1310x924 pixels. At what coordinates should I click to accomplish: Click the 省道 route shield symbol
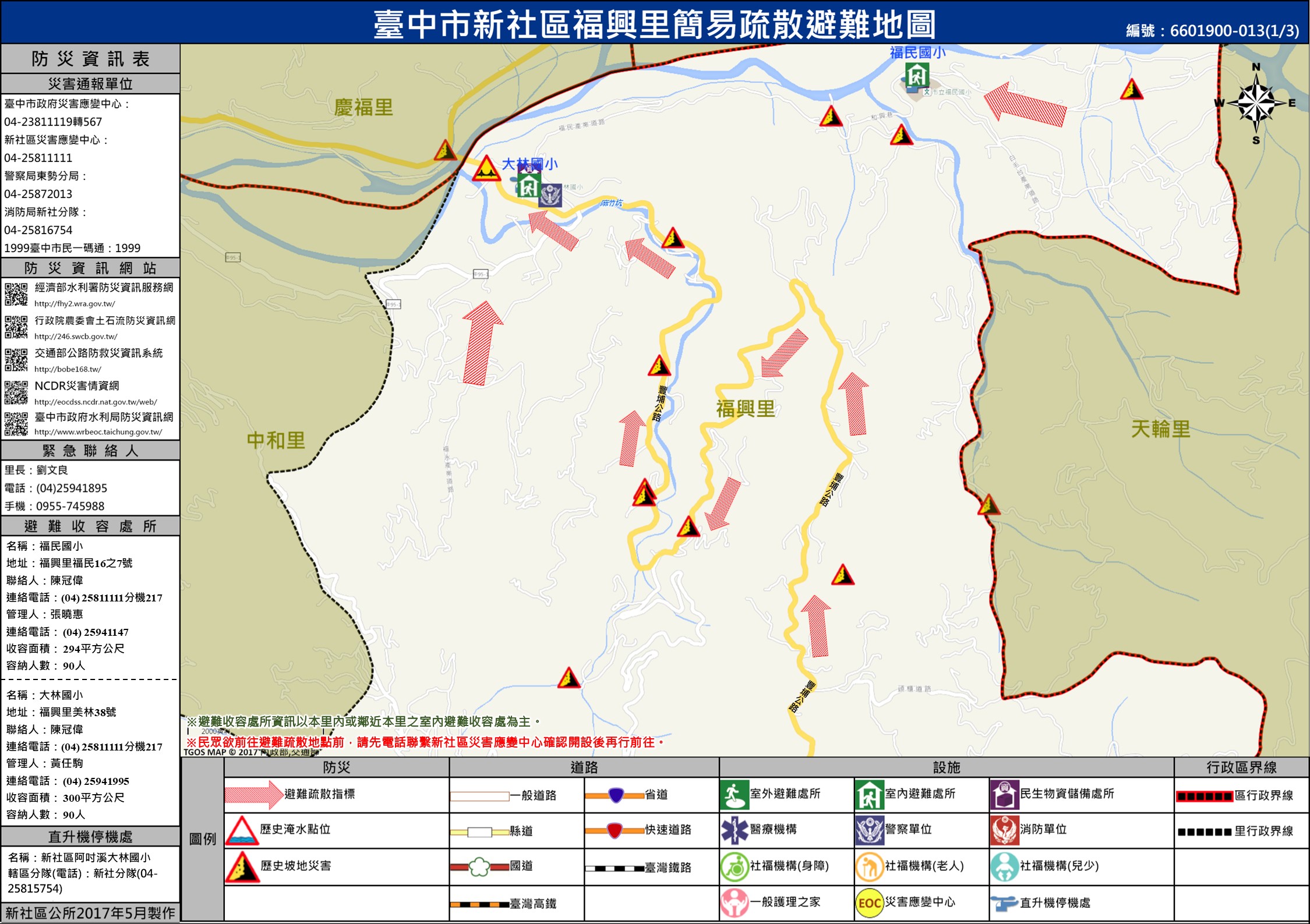pyautogui.click(x=616, y=795)
